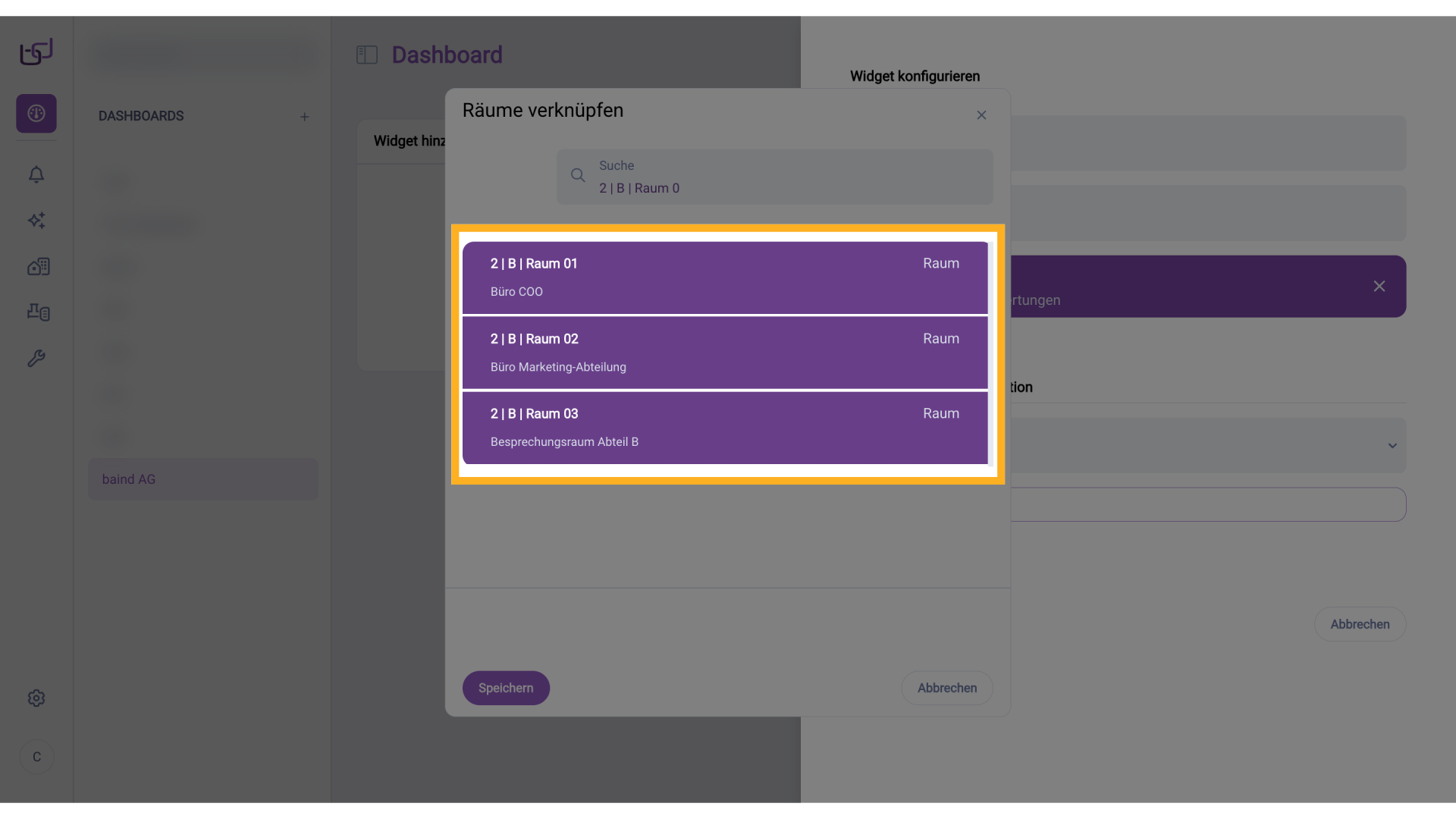Expand the dropdown chevron in widget config
1456x819 pixels.
[x=1392, y=446]
